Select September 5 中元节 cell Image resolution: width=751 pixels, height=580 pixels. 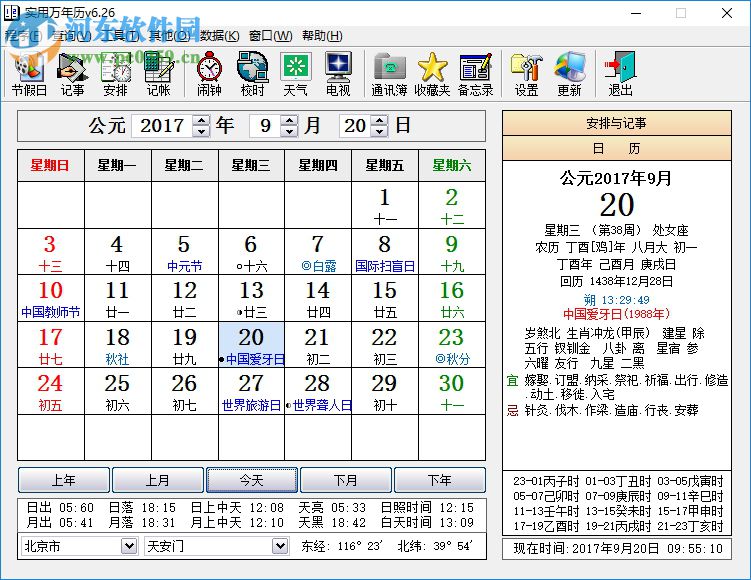pyautogui.click(x=184, y=252)
